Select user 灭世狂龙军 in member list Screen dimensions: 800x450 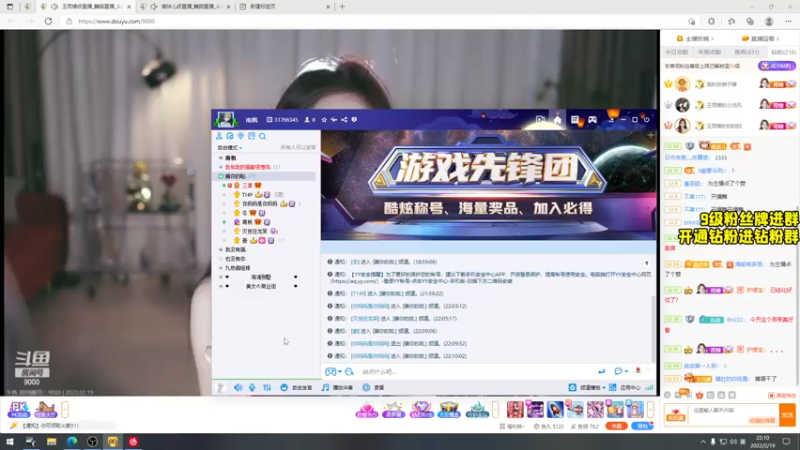(255, 231)
